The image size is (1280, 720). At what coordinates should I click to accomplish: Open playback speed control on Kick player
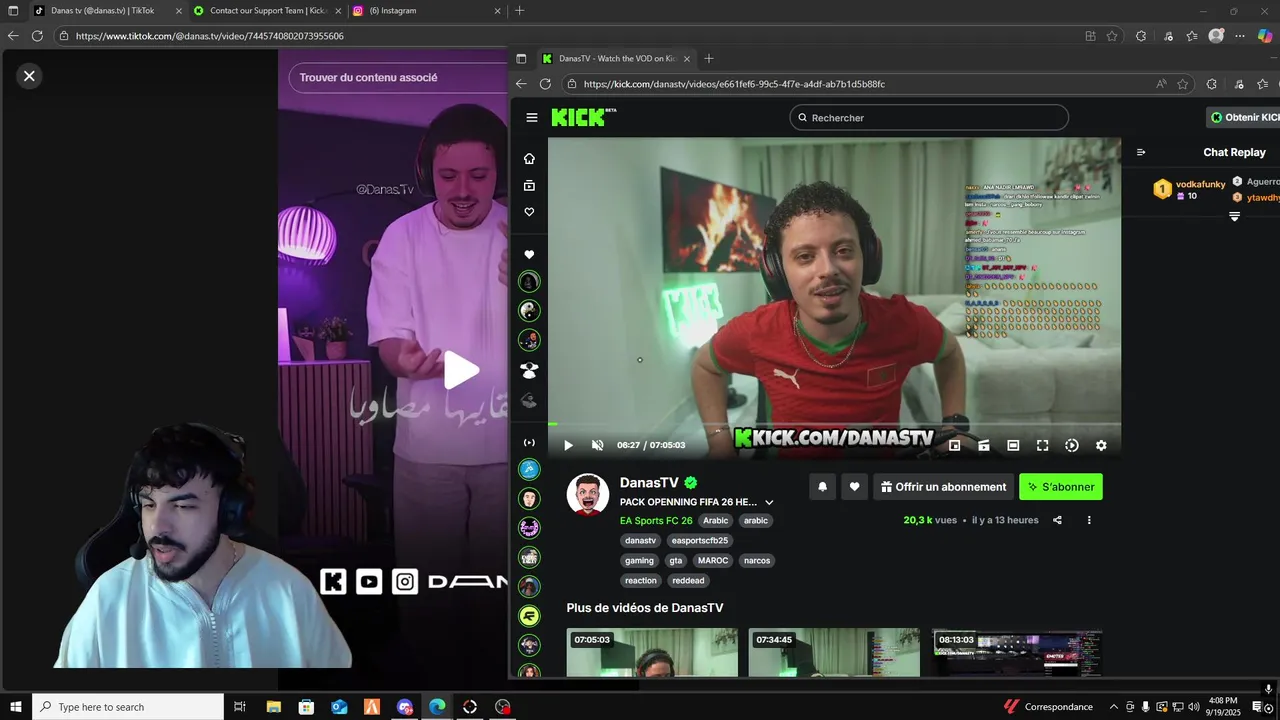[x=1072, y=446]
